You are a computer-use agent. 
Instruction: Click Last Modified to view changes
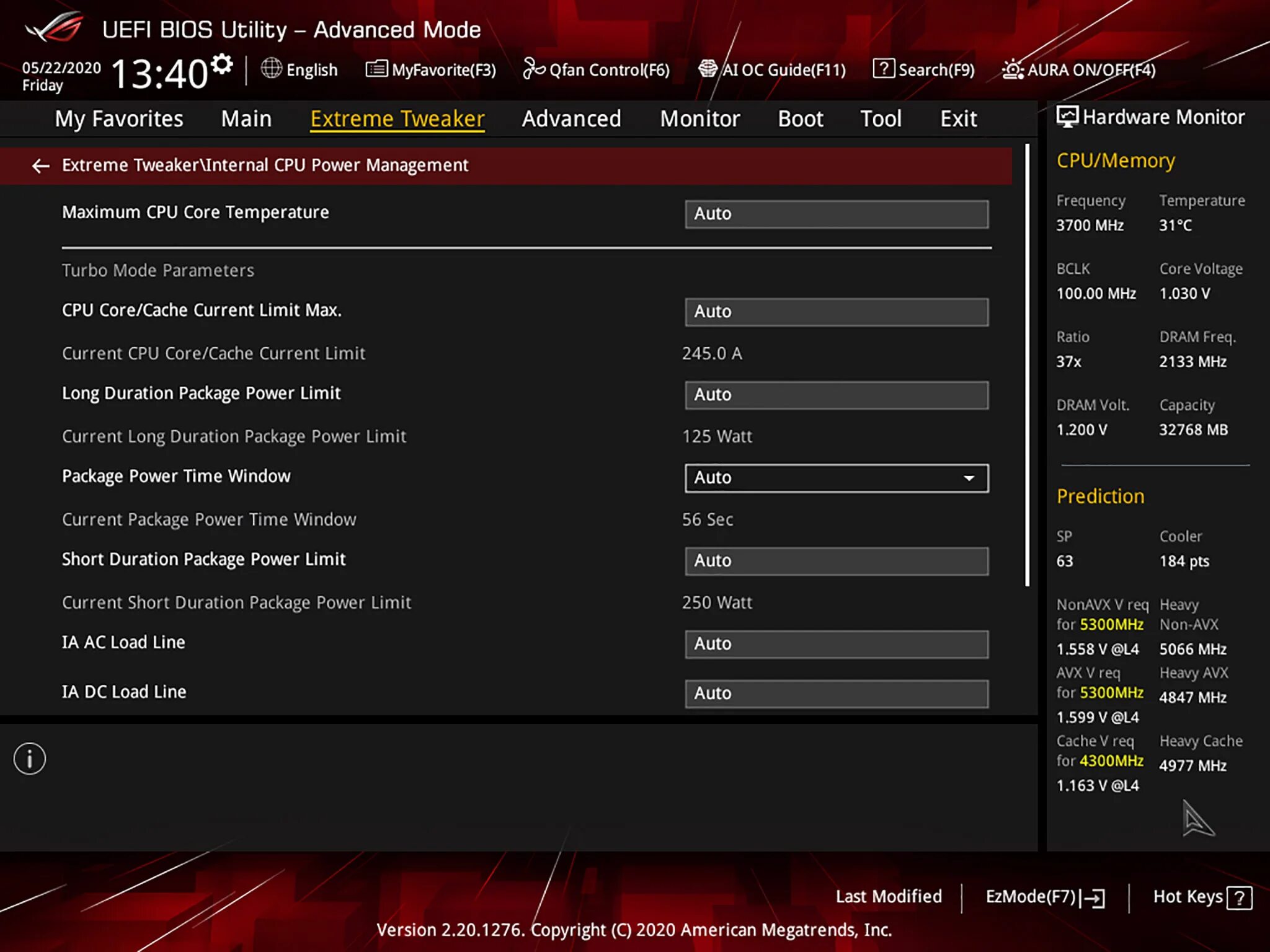point(889,897)
